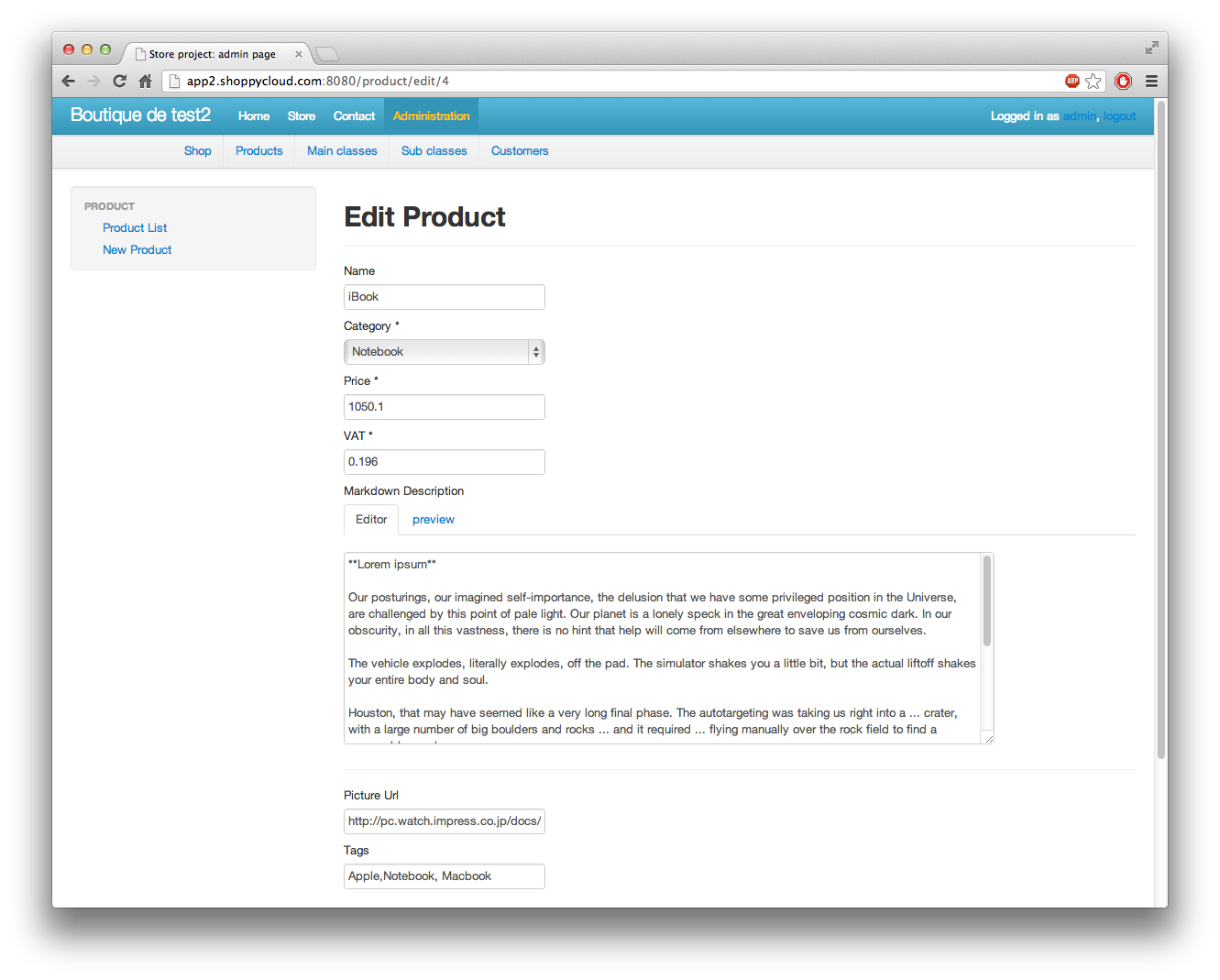
Task: Click the textarea resize handle
Action: tap(988, 738)
